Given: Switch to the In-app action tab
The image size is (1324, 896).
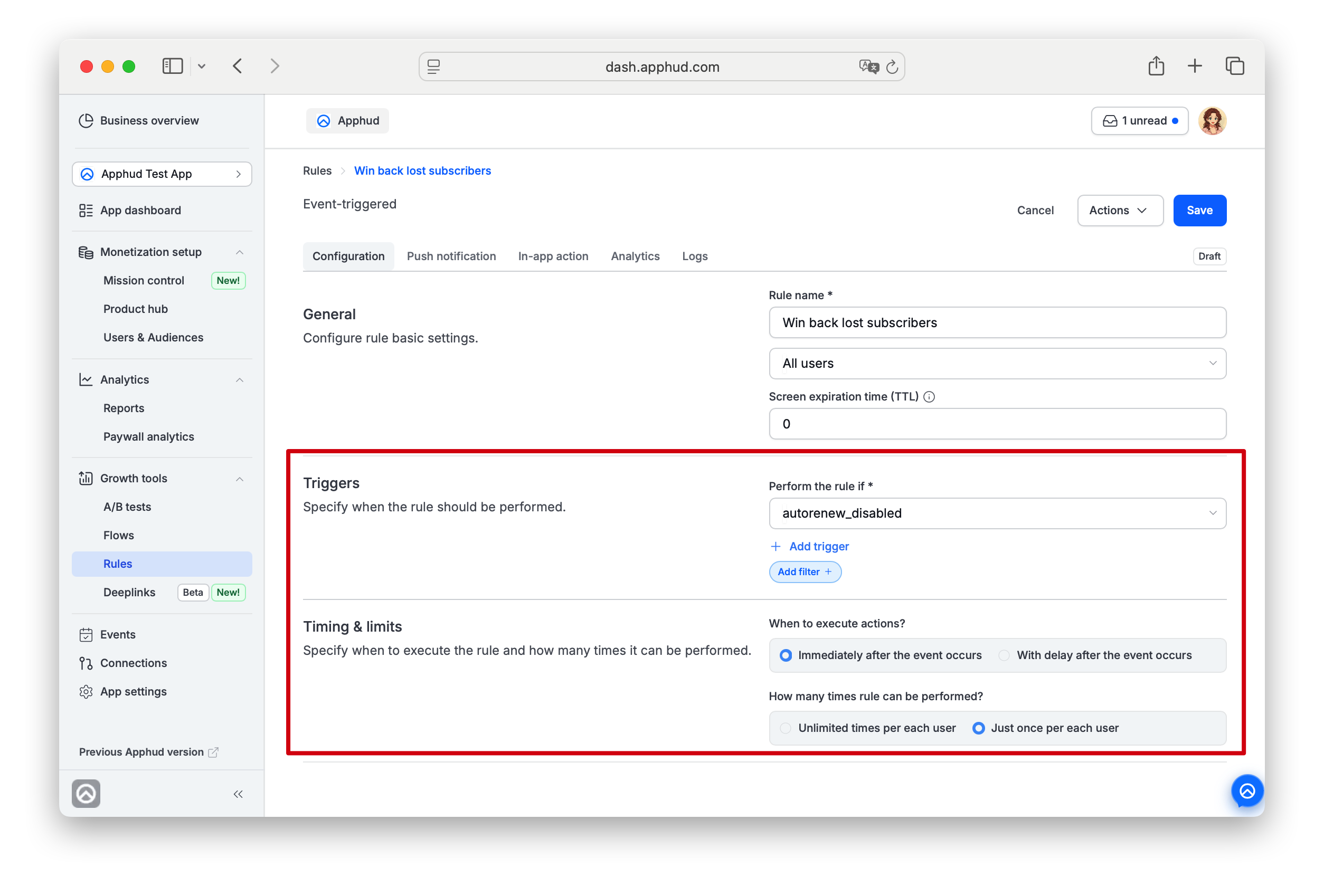Looking at the screenshot, I should [x=553, y=256].
